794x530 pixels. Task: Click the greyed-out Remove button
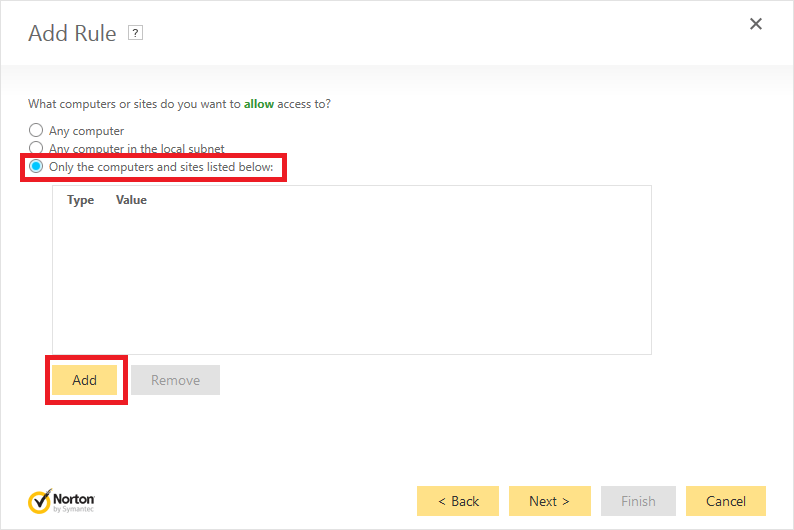[x=175, y=380]
